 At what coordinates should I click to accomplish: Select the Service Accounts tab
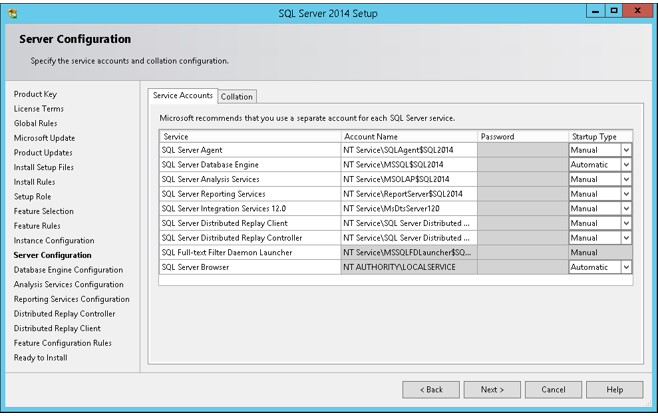tap(183, 96)
